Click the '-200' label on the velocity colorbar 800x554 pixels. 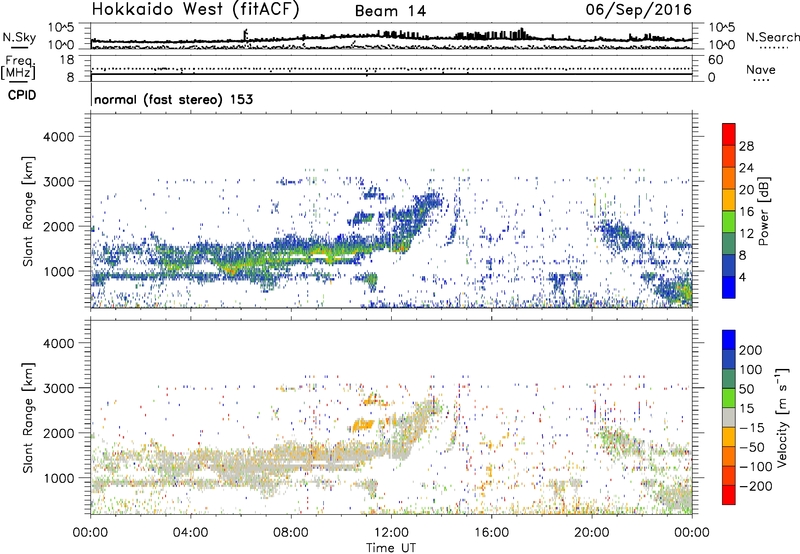point(756,486)
